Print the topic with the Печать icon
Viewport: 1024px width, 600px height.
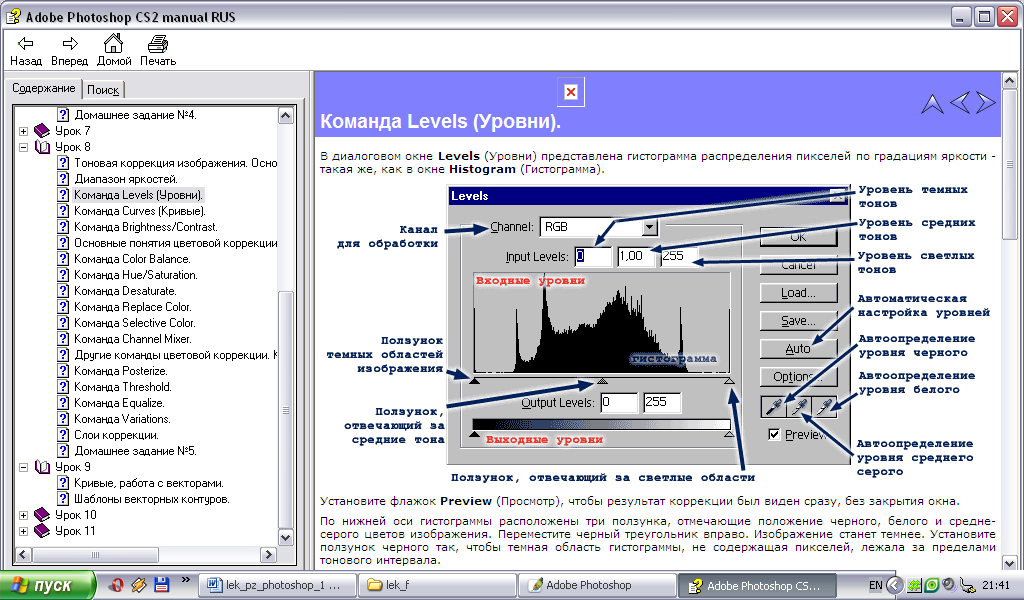(x=157, y=50)
